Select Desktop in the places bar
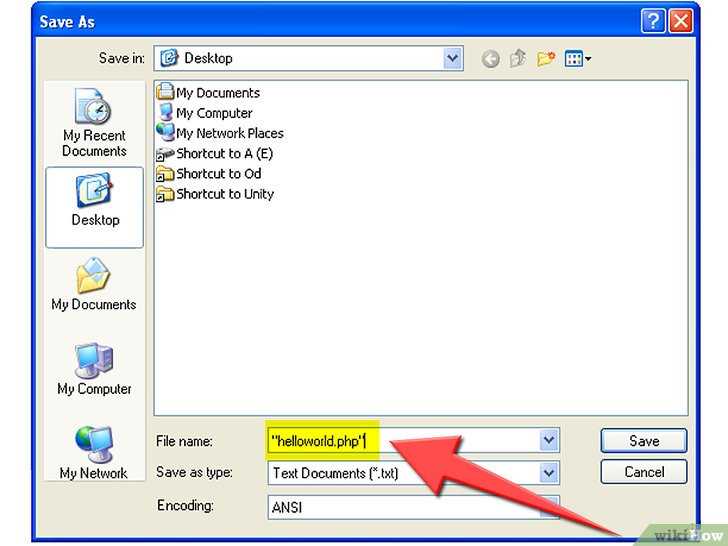 coord(95,207)
